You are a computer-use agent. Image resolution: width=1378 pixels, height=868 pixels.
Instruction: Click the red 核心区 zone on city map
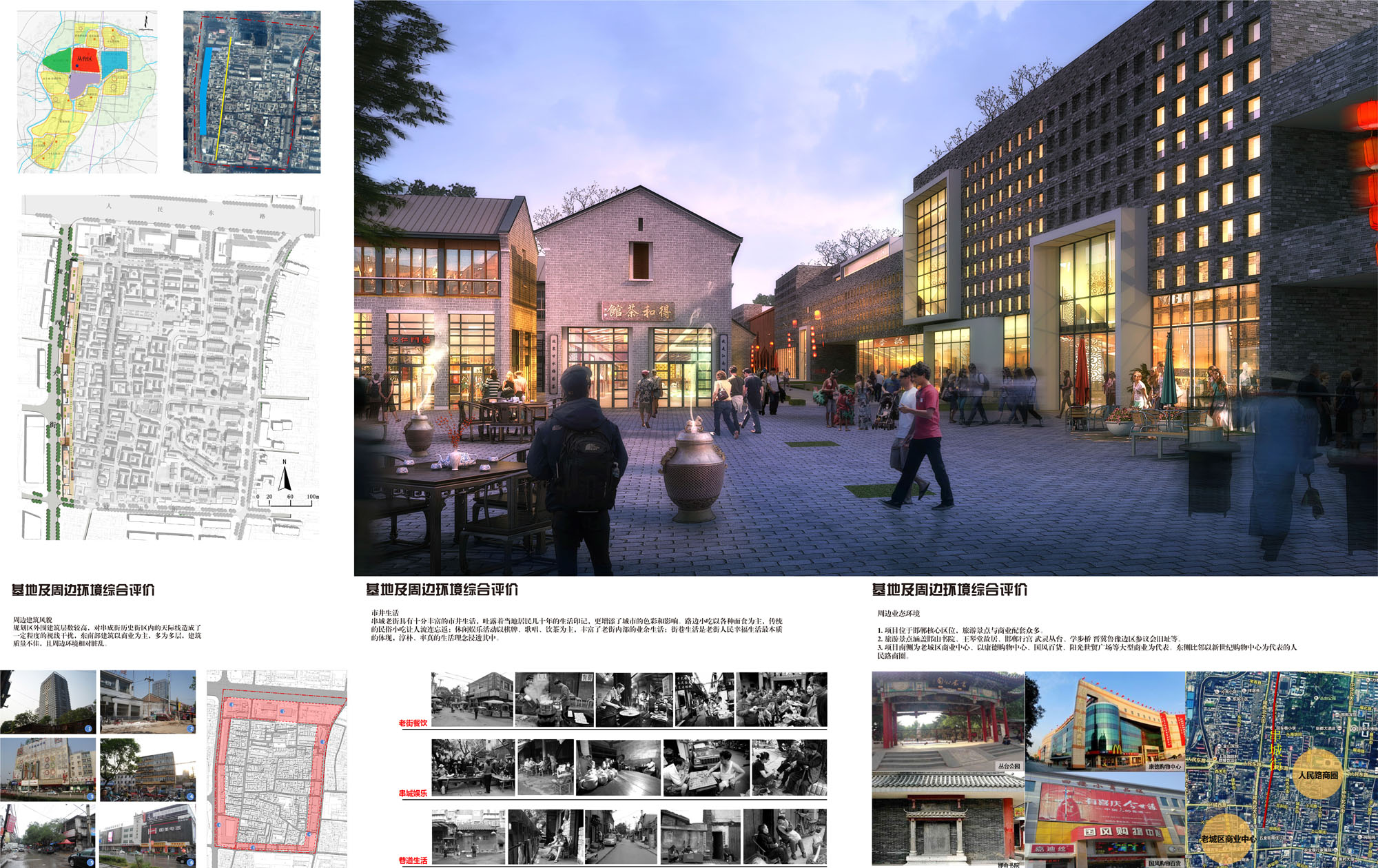tap(86, 61)
